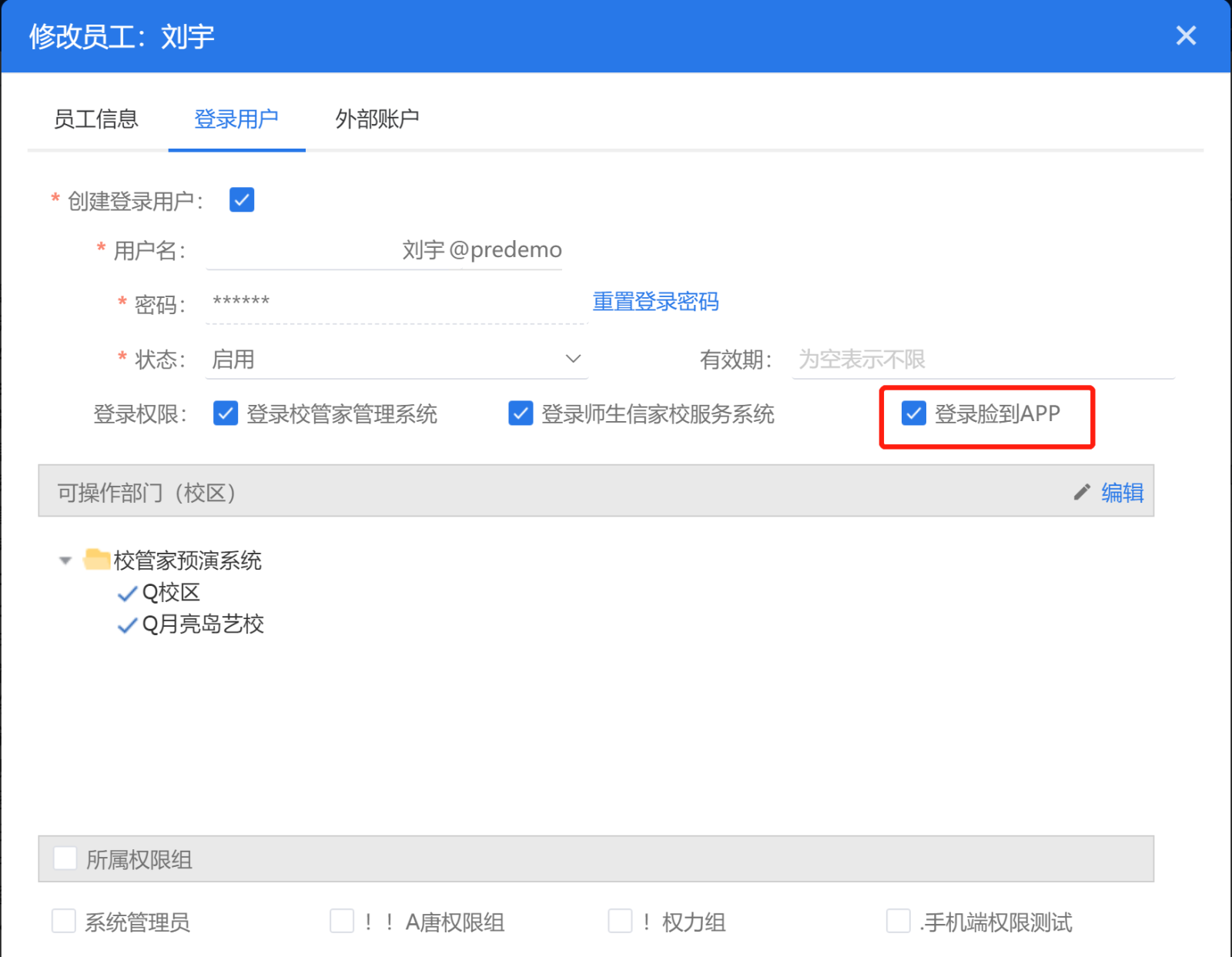
Task: Click the 修改员工：刘宇 title text
Action: (122, 36)
